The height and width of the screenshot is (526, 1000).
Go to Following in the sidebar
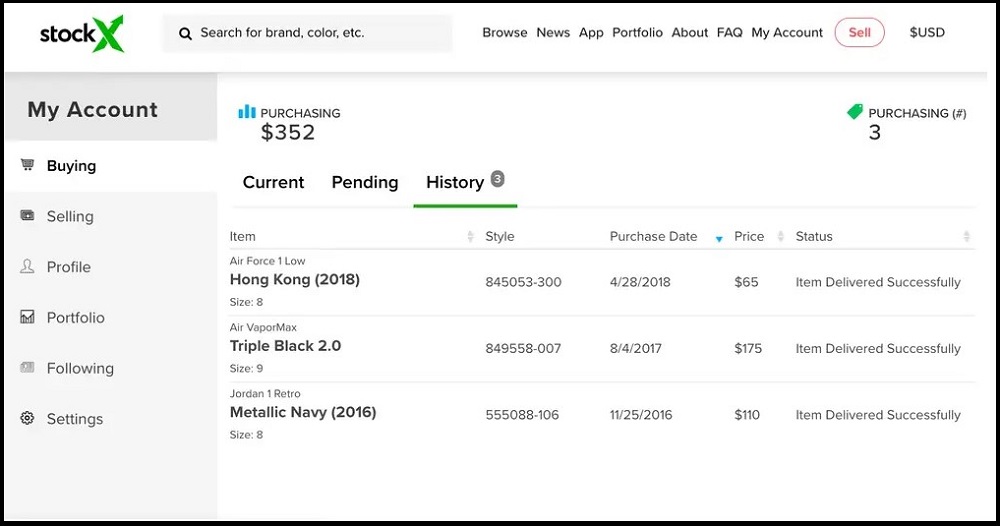[80, 369]
